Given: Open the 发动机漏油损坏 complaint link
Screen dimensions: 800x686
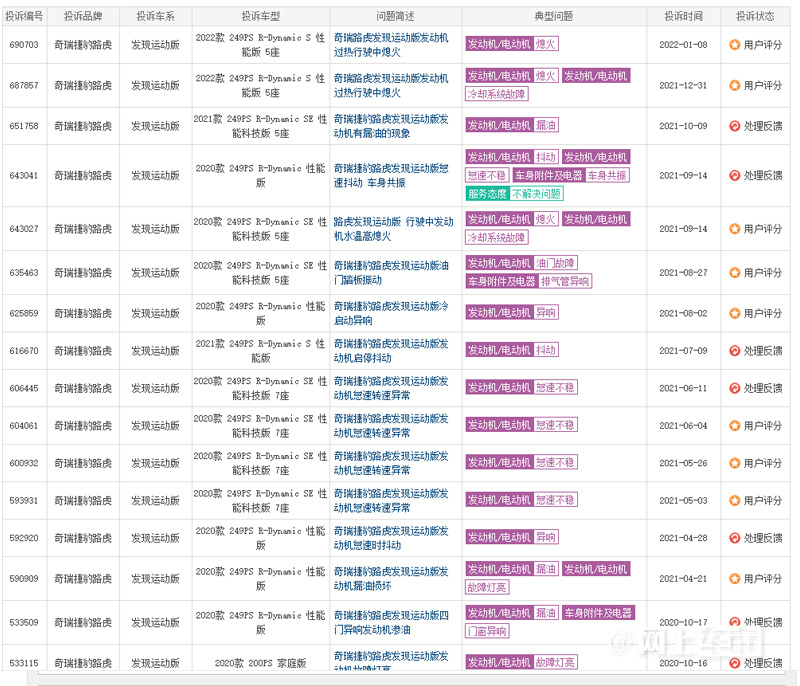Looking at the screenshot, I should point(391,578).
